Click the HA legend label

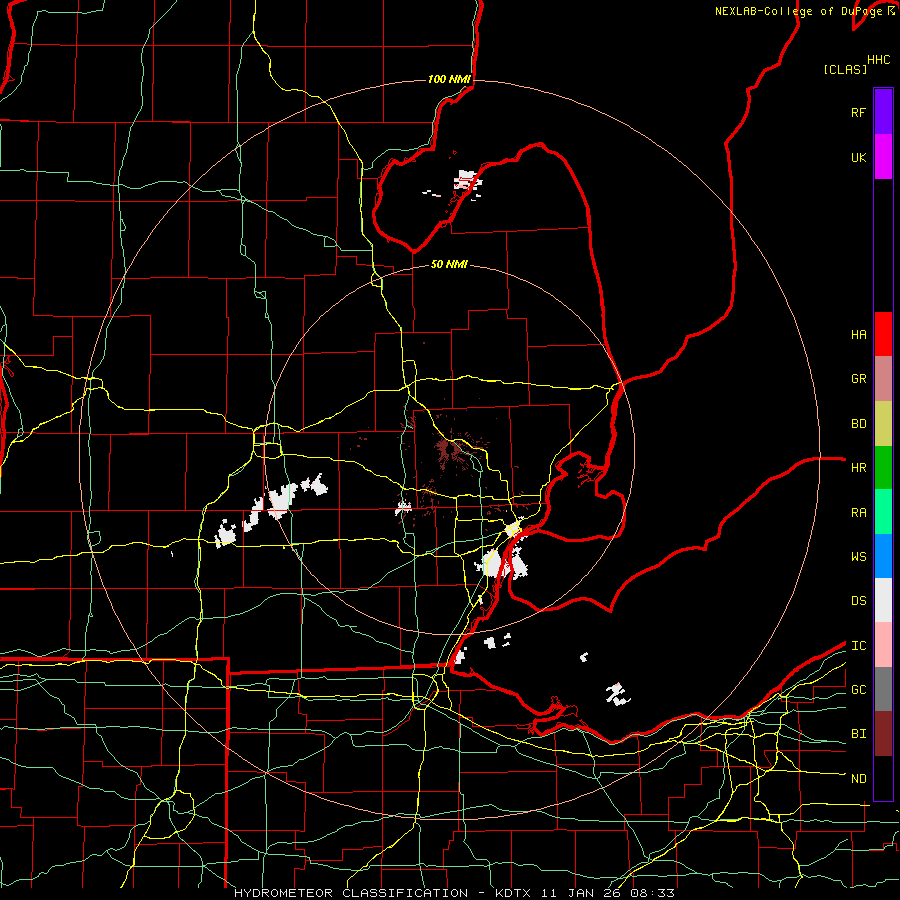click(x=858, y=335)
